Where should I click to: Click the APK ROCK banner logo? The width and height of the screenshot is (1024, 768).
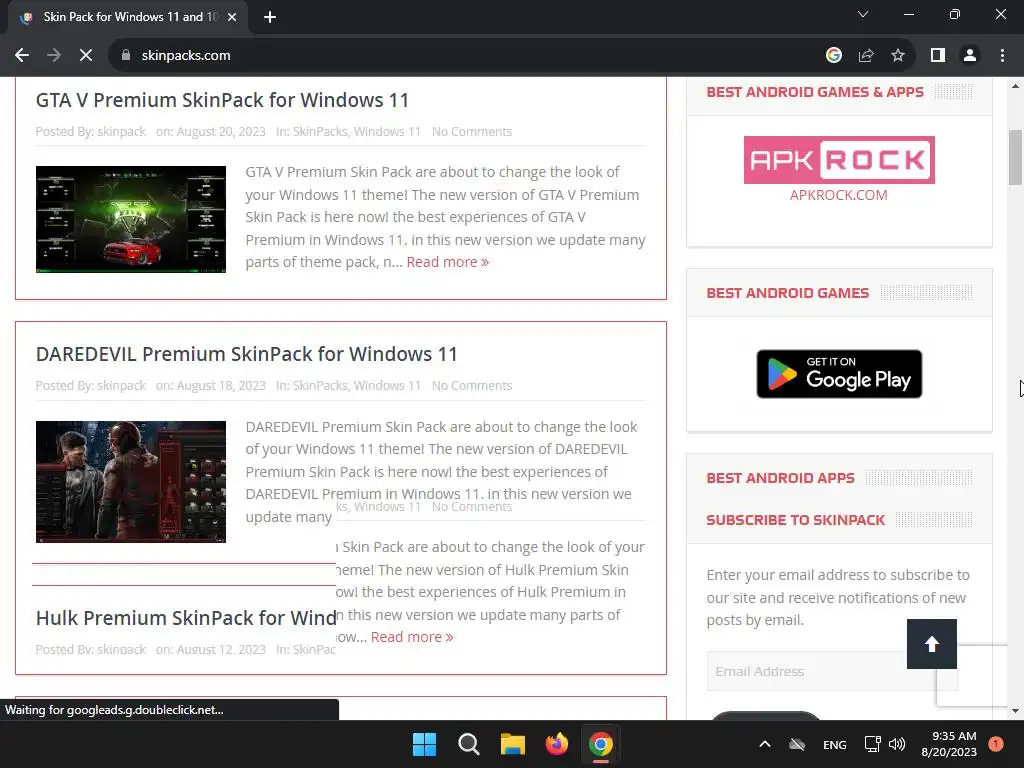click(x=839, y=160)
